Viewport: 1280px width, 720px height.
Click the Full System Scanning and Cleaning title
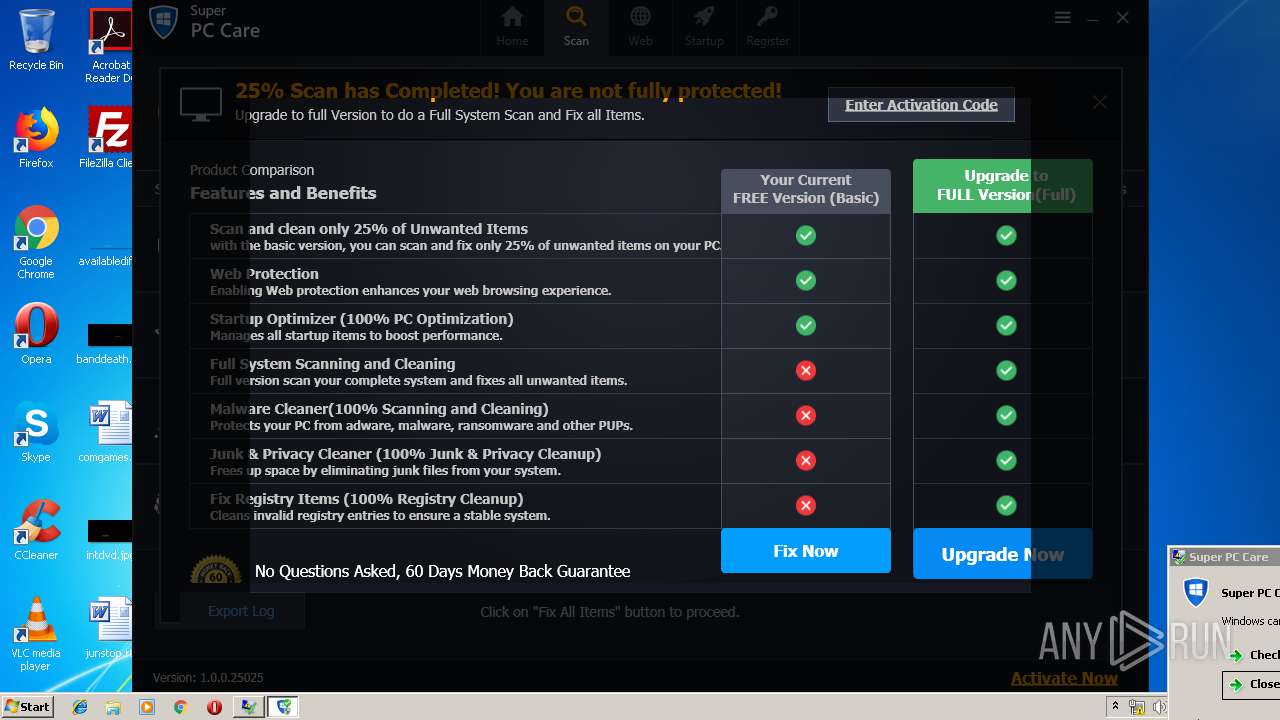(x=332, y=364)
